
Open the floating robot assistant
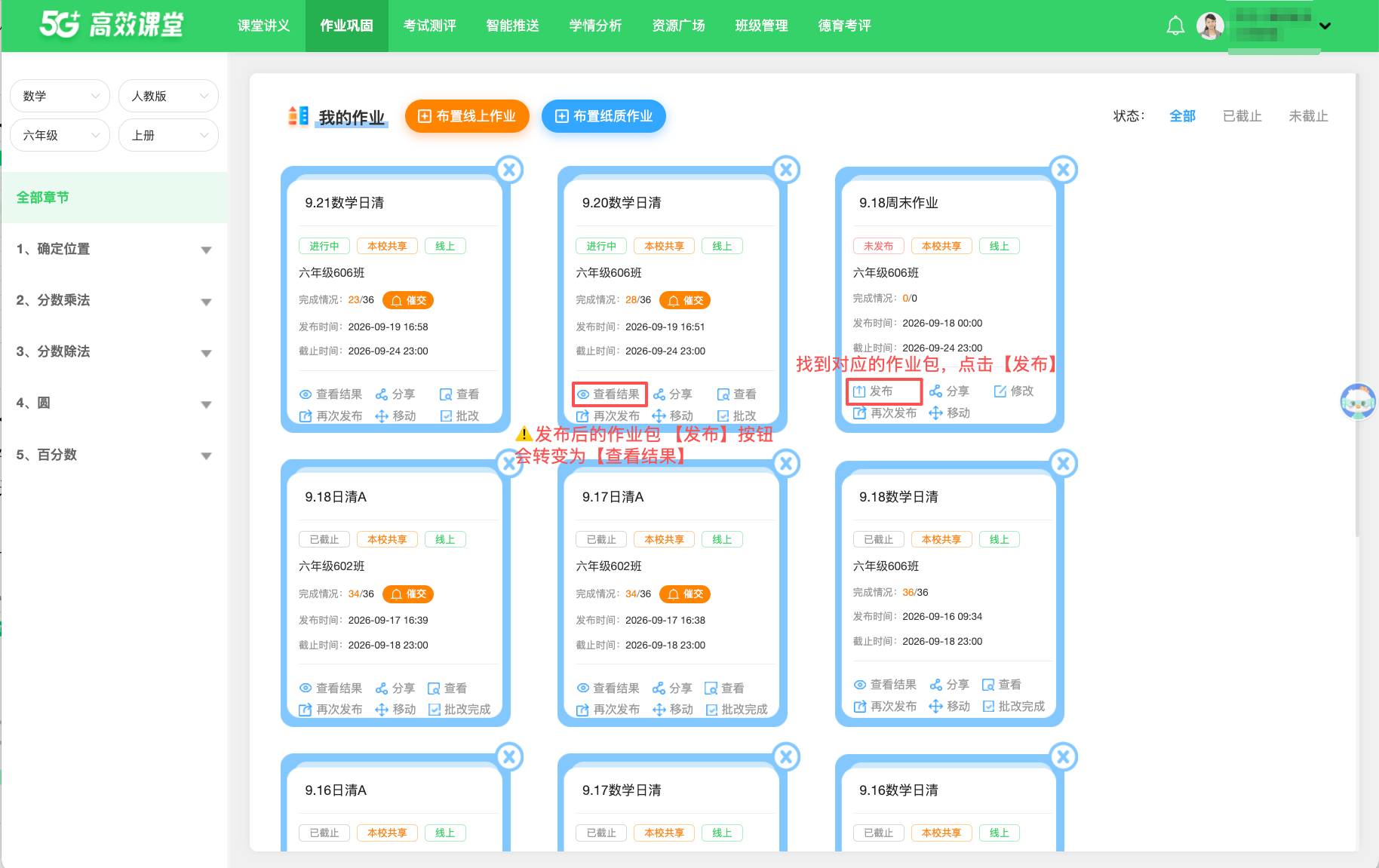coord(1358,401)
